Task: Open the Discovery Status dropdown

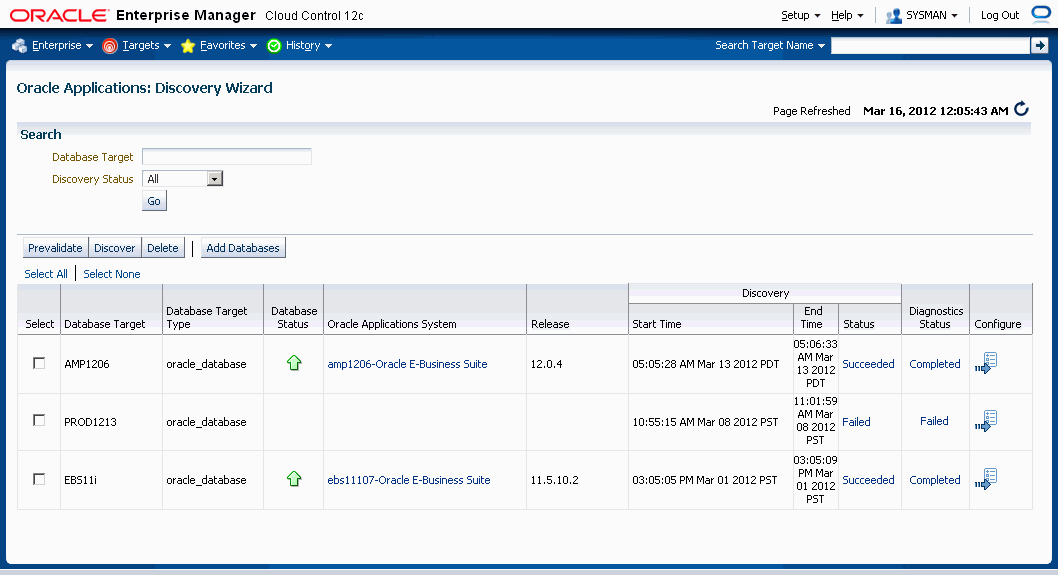Action: click(182, 179)
